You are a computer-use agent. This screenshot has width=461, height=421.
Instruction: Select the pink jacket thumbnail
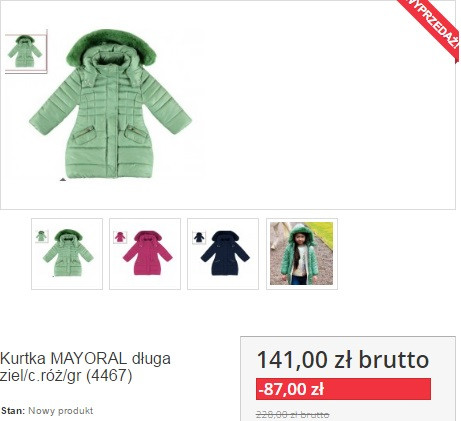click(145, 254)
